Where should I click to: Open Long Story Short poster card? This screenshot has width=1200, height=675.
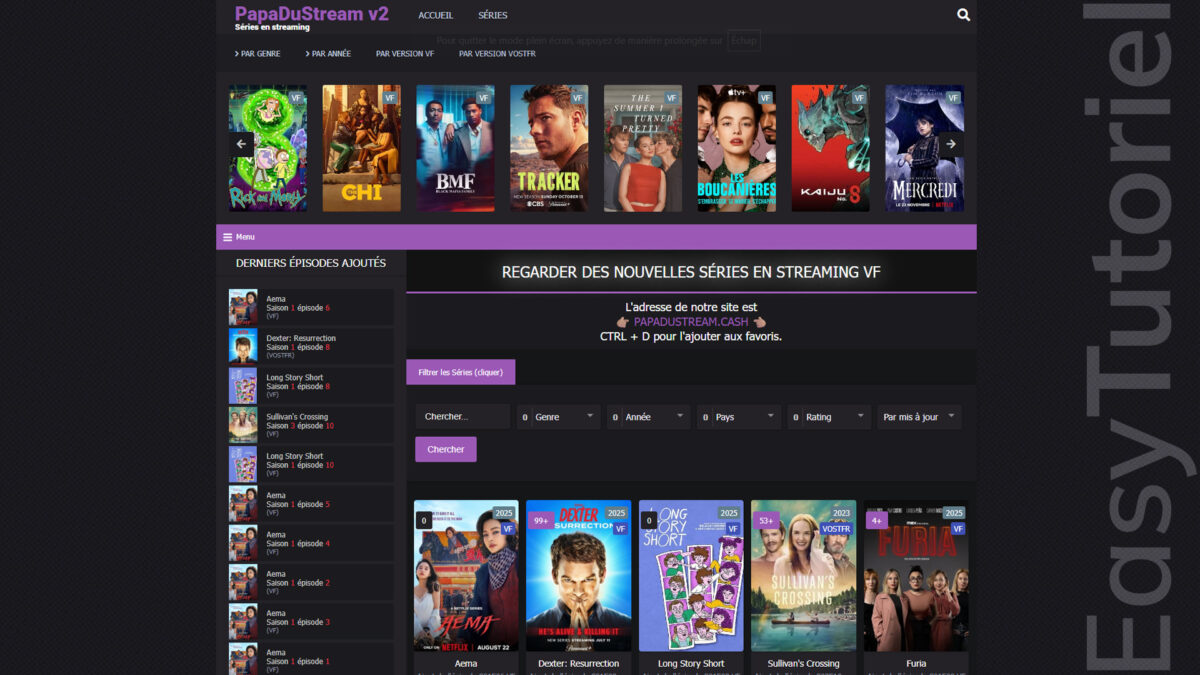(x=691, y=576)
